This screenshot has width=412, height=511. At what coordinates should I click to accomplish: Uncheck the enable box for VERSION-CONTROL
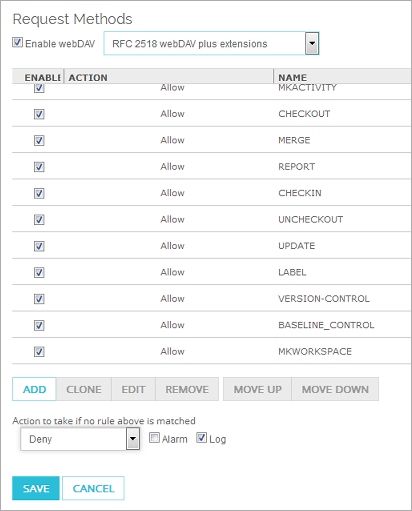click(39, 299)
